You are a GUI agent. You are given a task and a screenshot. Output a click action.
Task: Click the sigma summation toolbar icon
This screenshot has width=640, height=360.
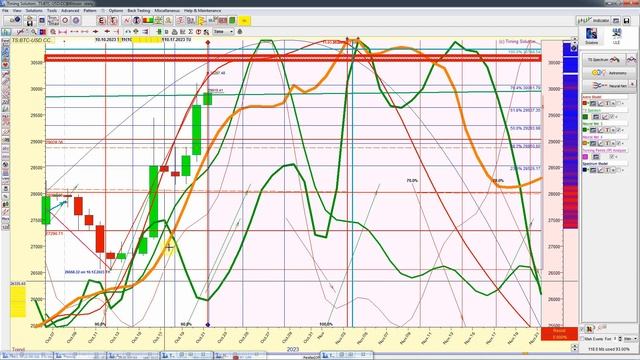pos(191,31)
